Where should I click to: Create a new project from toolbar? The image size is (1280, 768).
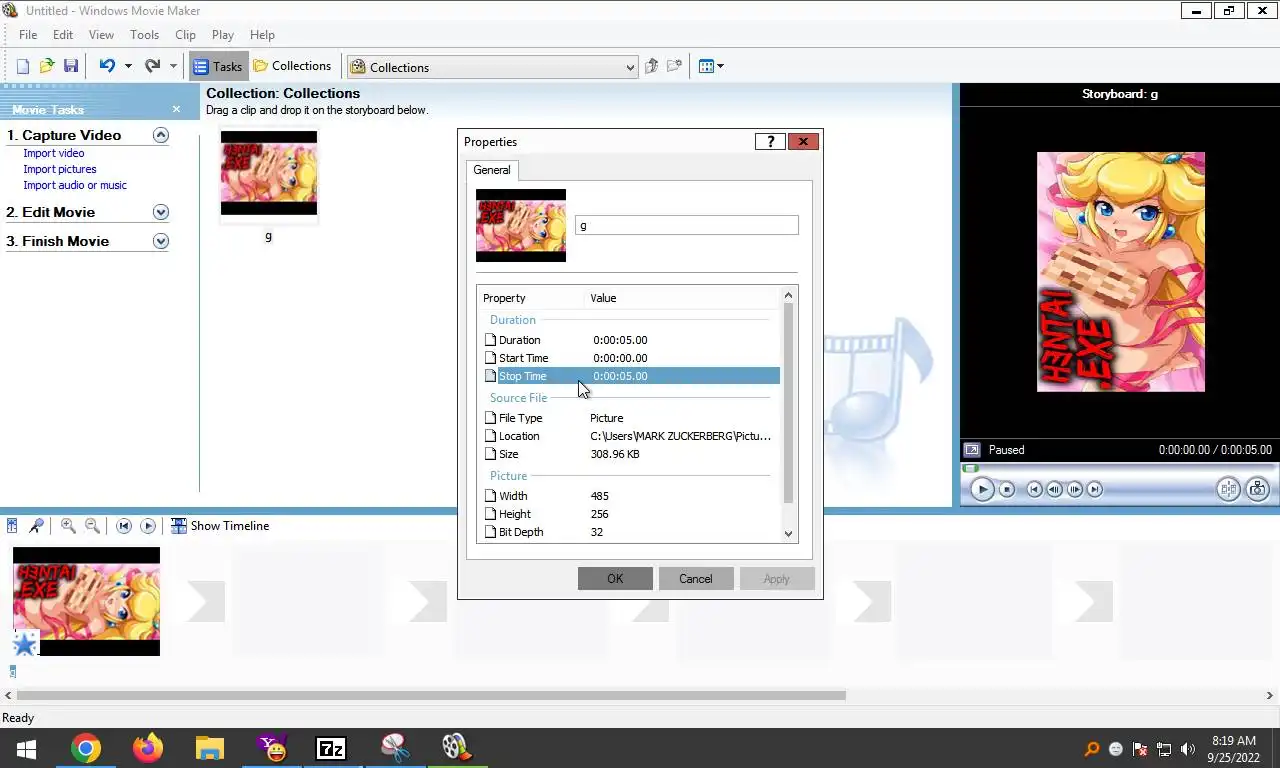tap(23, 66)
